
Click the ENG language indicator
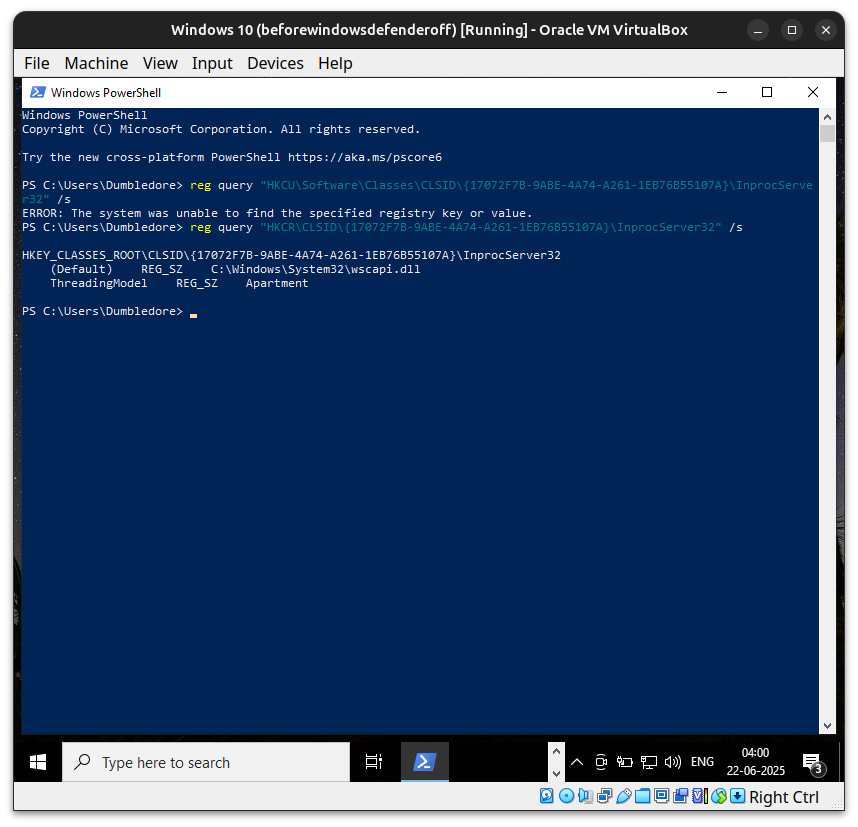coord(702,762)
